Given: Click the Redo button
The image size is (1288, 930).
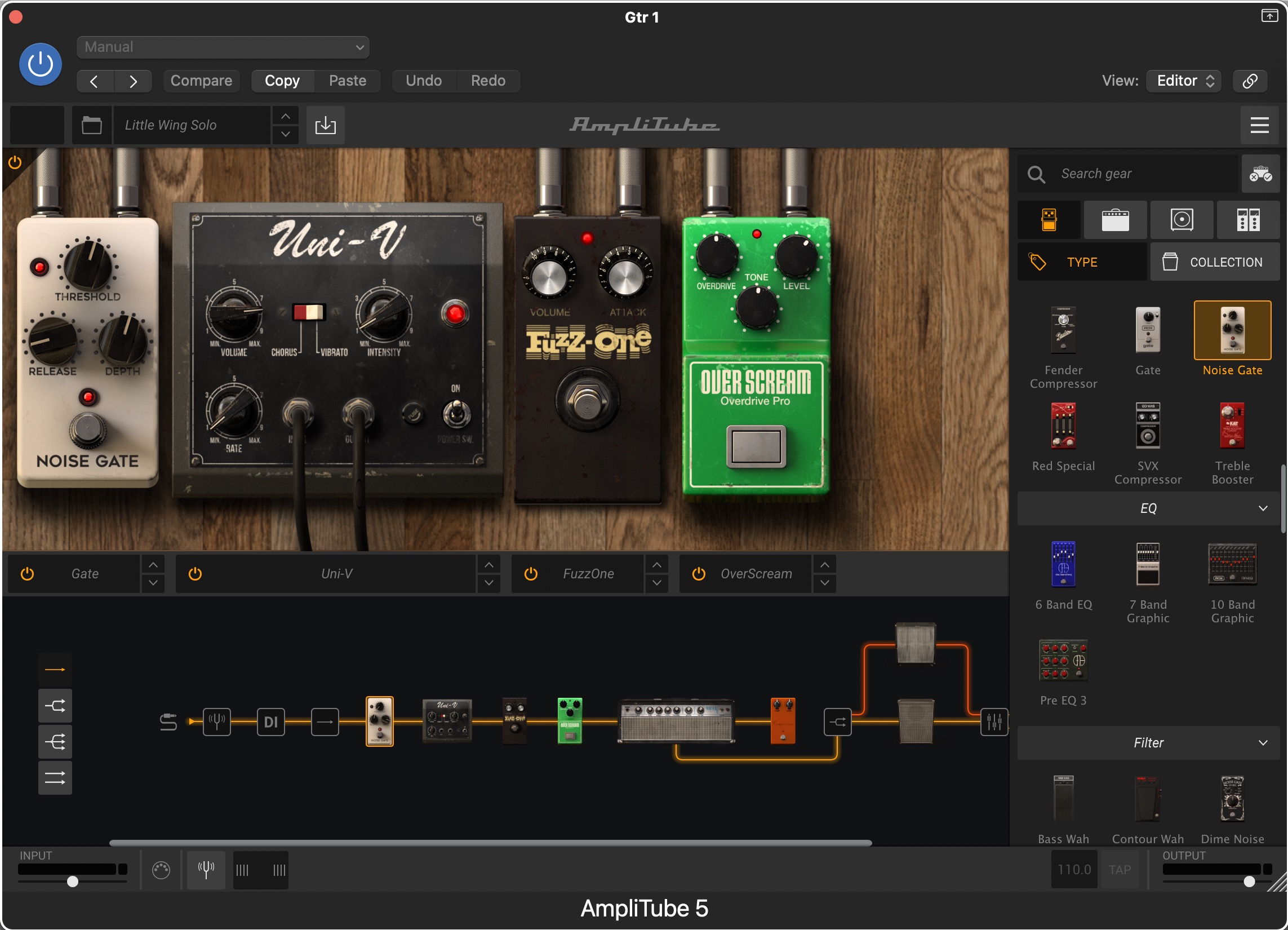Looking at the screenshot, I should coord(488,81).
